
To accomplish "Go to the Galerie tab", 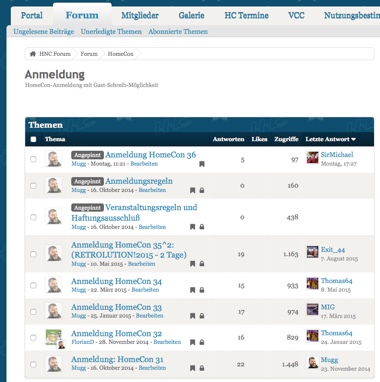I will click(191, 15).
